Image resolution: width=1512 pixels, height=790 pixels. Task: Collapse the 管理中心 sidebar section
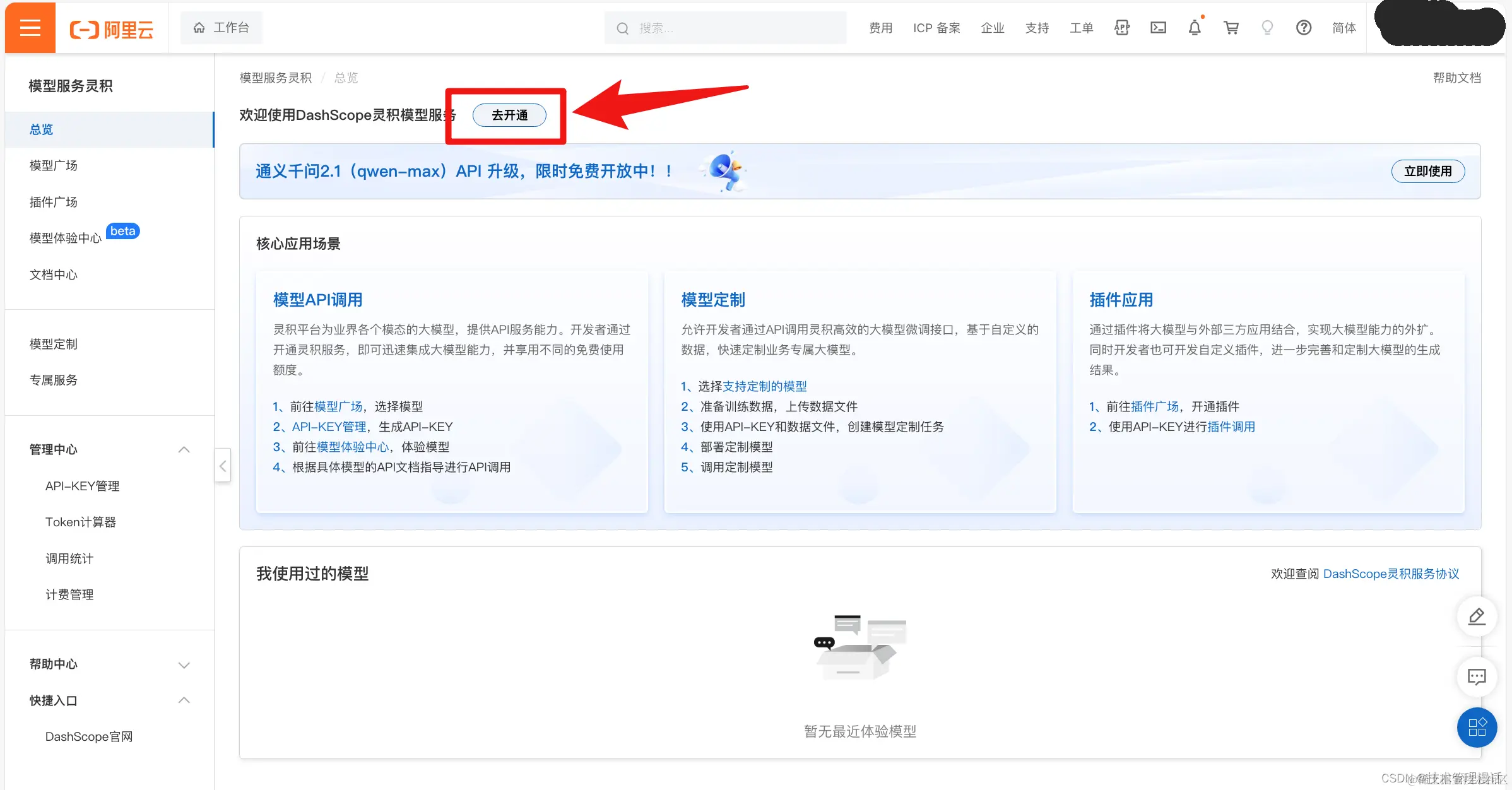(x=184, y=449)
